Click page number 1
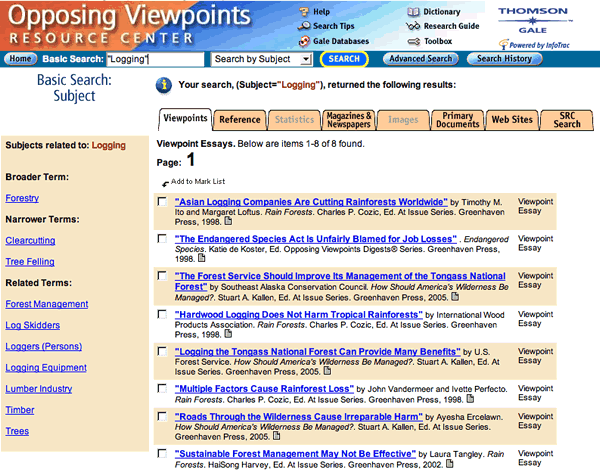Image resolution: width=600 pixels, height=473 pixels. click(x=191, y=160)
